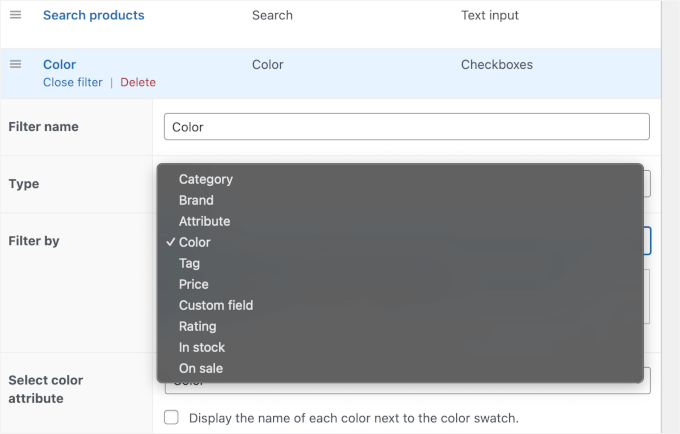
Task: Enable display color name next to swatch checkbox
Action: [171, 417]
